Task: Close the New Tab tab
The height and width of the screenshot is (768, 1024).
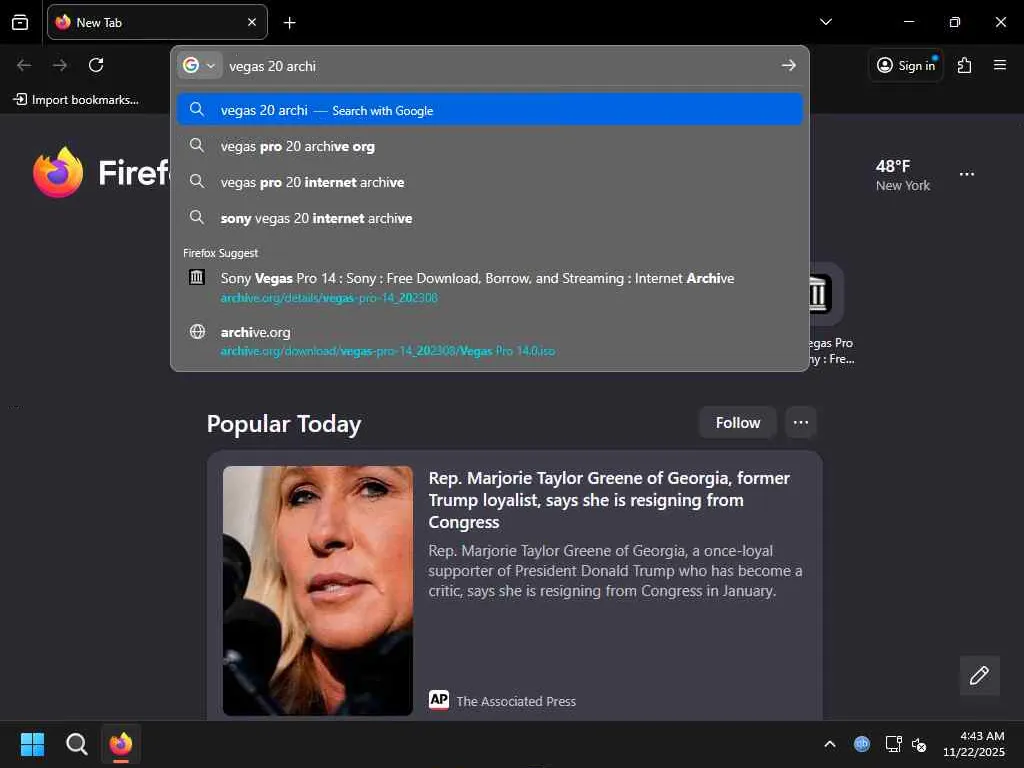Action: [252, 22]
